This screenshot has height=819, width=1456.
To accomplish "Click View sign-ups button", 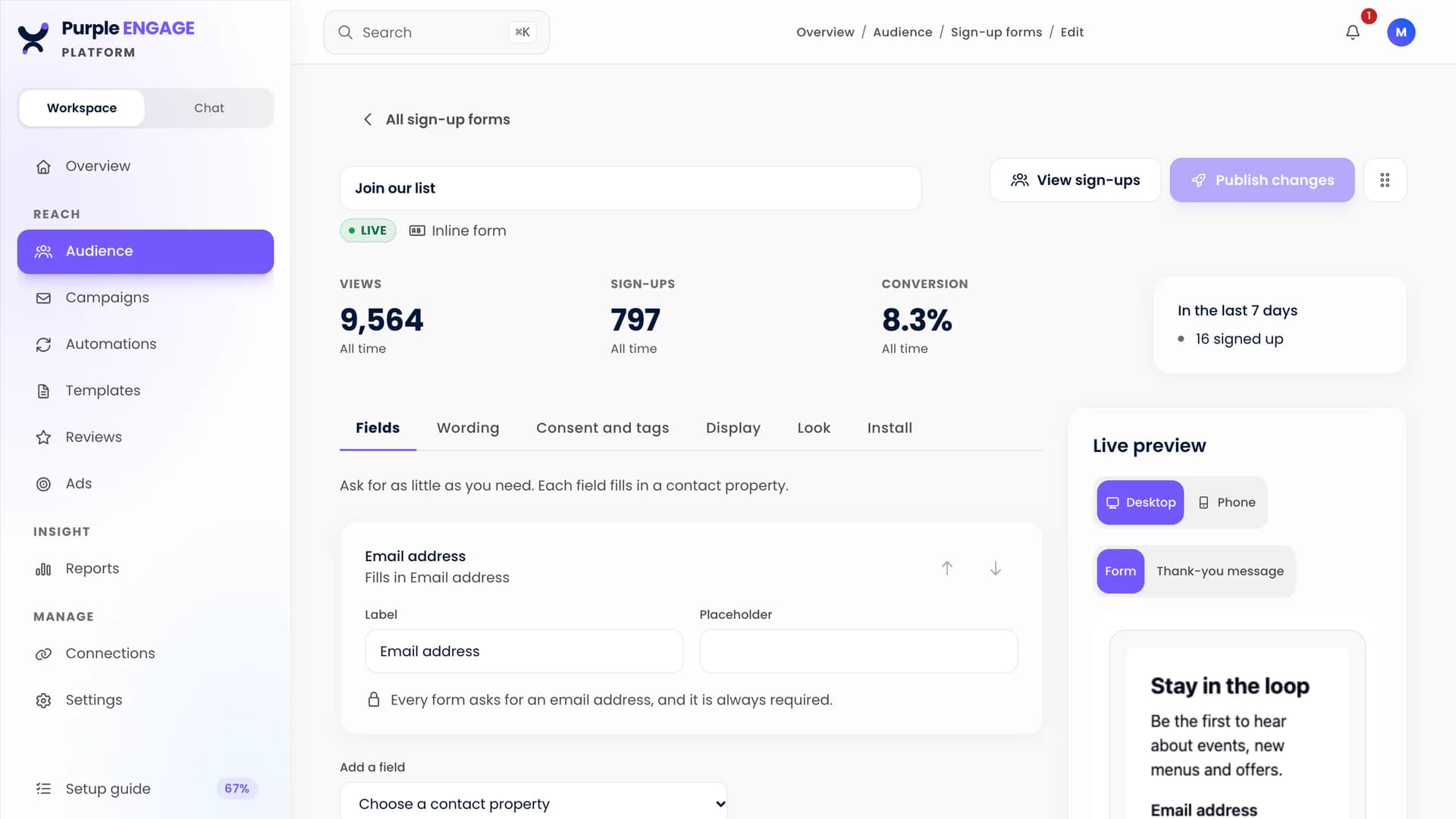I will 1075,180.
